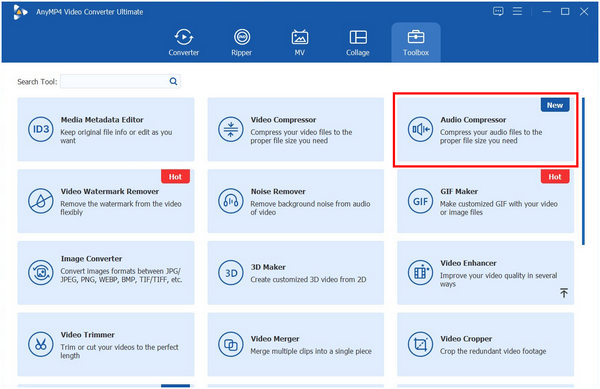
Task: Open the MV tab
Action: (x=300, y=42)
